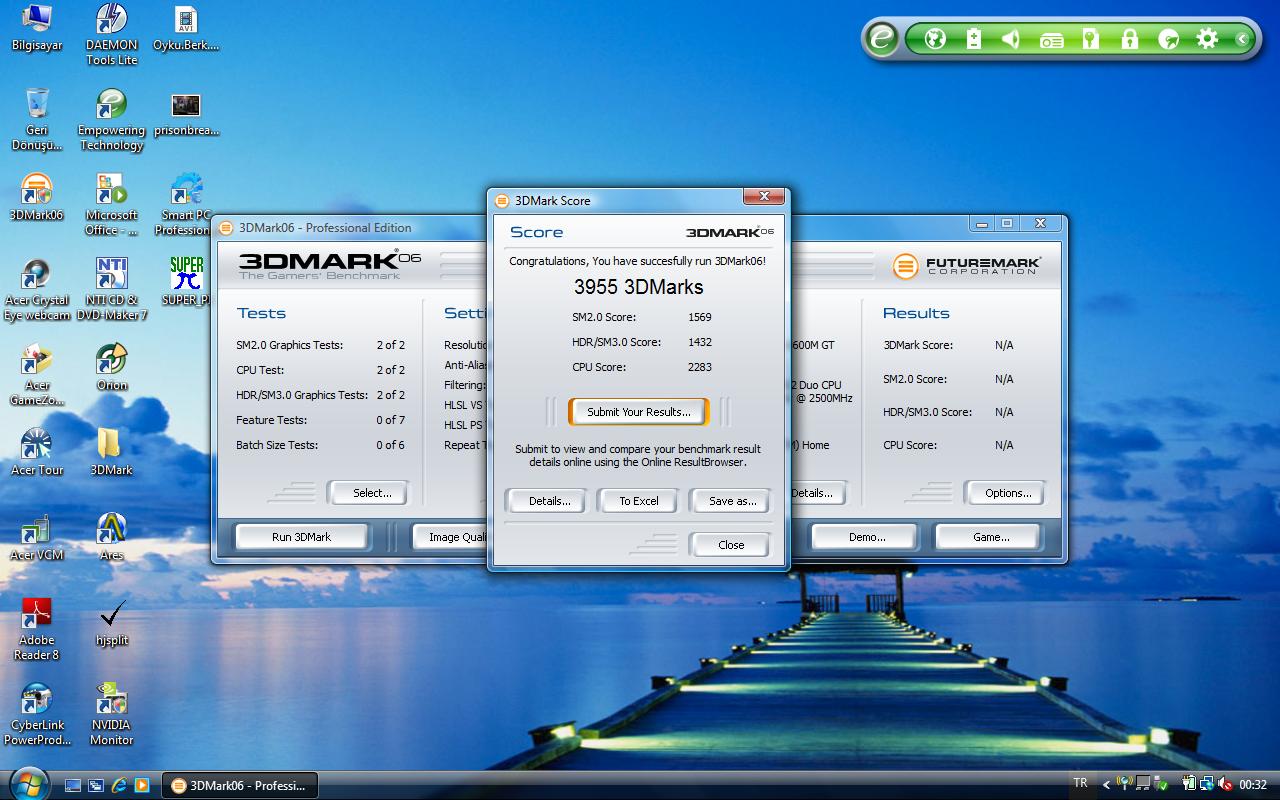Viewport: 1280px width, 800px height.
Task: Open the ePresentation projector icon in Empowering toolbar
Action: tap(1051, 39)
